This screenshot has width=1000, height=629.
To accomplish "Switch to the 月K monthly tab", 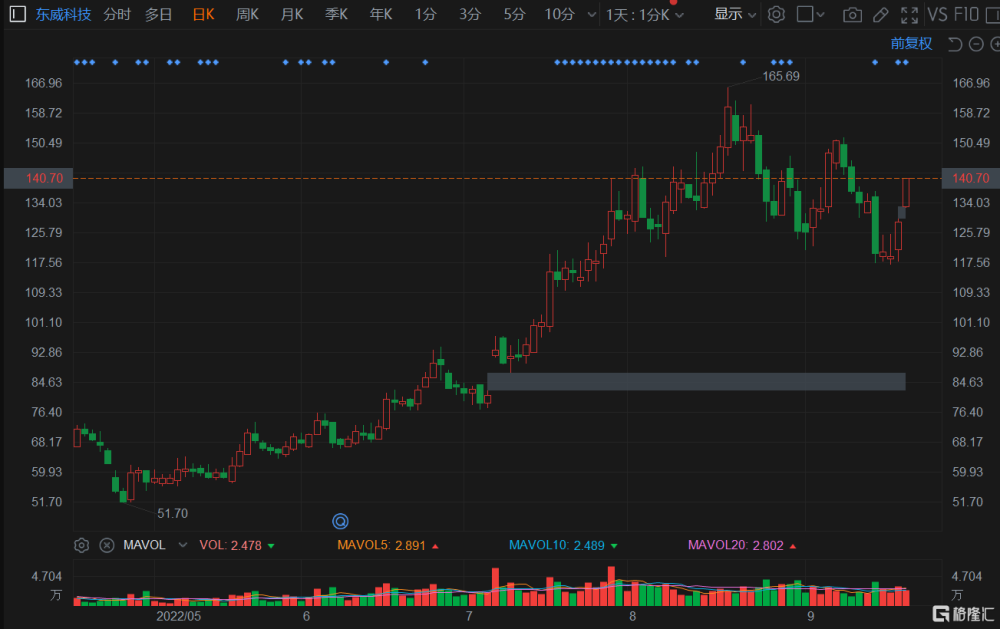I will click(x=292, y=15).
